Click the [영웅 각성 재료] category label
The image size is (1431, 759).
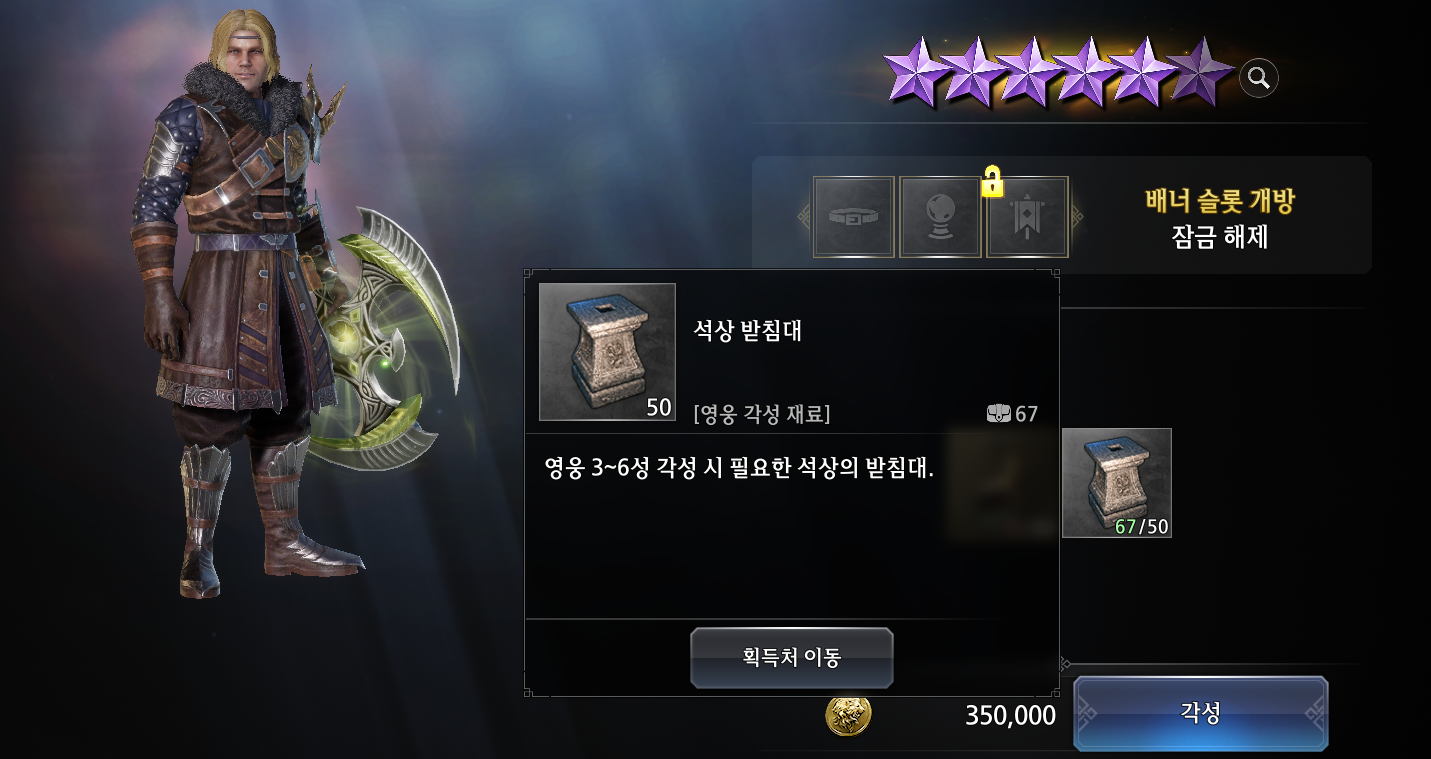pos(762,414)
